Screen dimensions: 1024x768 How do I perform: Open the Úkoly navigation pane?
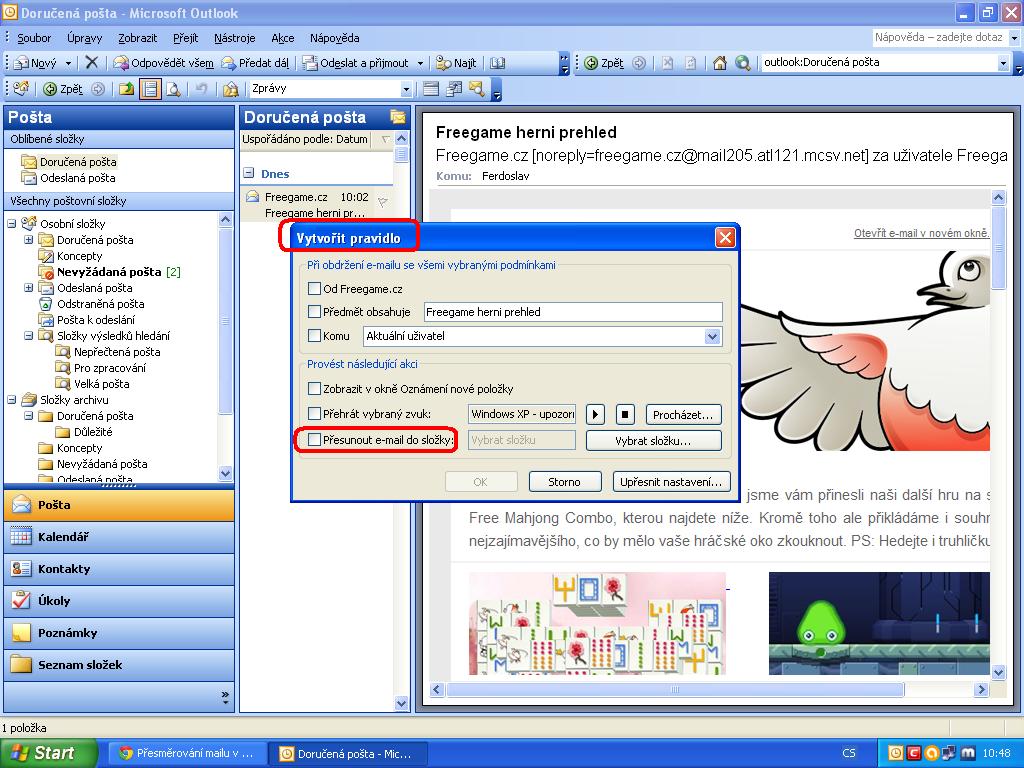point(119,601)
